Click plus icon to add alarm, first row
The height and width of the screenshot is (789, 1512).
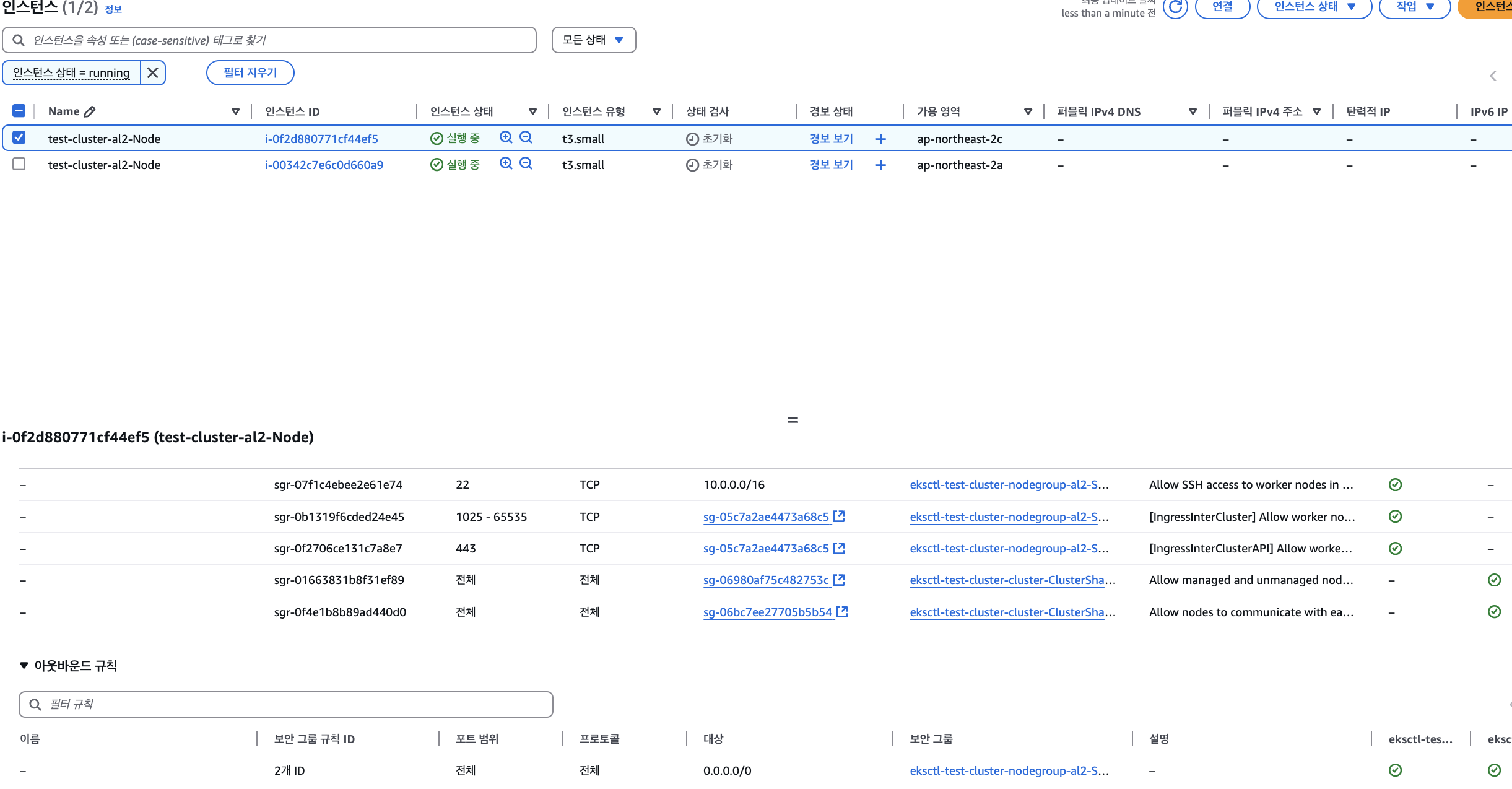[880, 139]
